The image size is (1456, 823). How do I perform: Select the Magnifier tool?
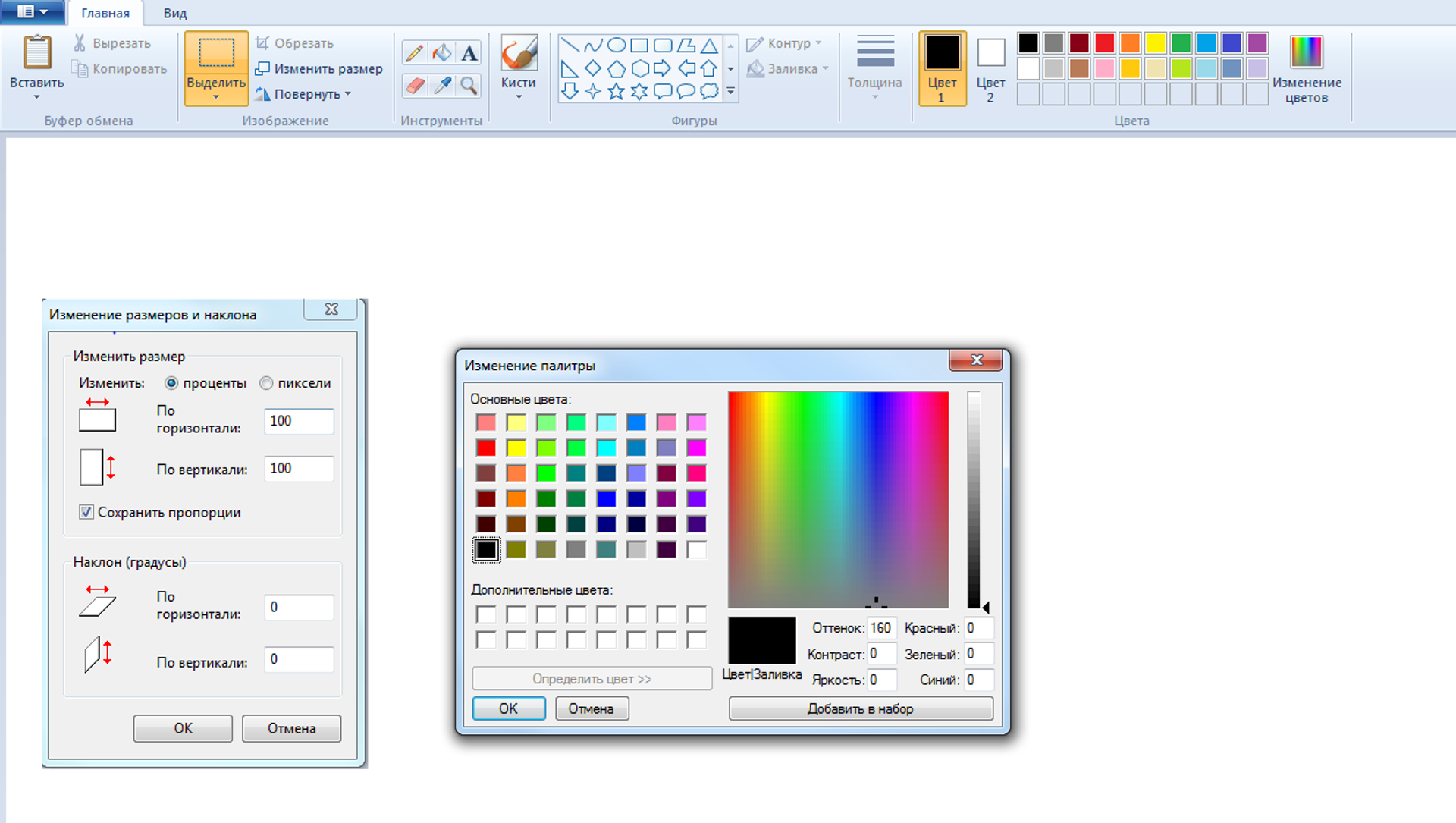coord(469,85)
